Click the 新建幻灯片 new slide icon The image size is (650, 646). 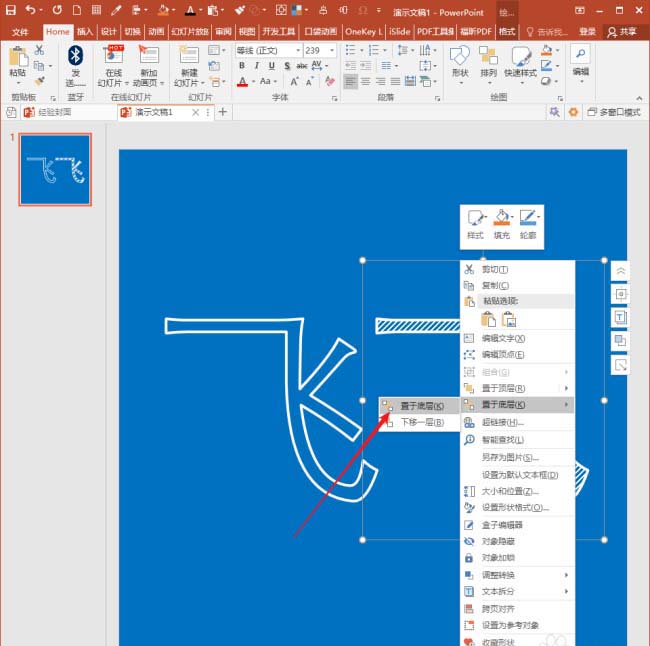(x=189, y=56)
